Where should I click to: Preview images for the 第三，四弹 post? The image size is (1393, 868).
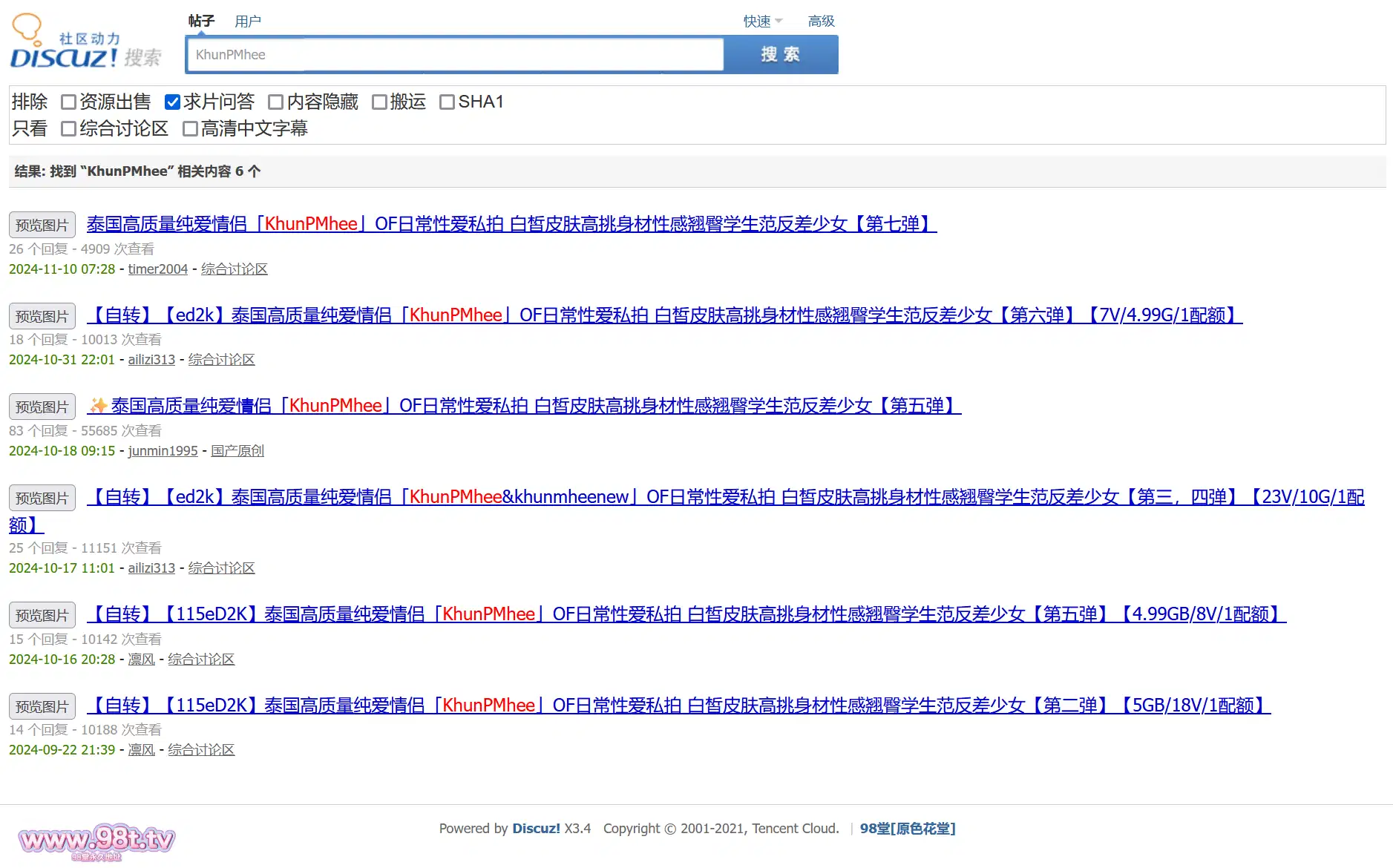coord(42,498)
